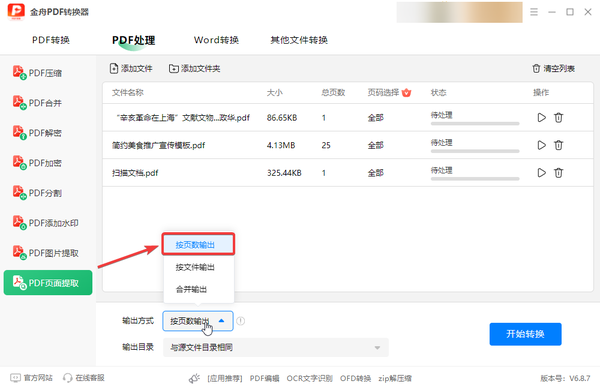The height and width of the screenshot is (390, 600).
Task: Switch to the PDF处理 tab
Action: click(134, 40)
